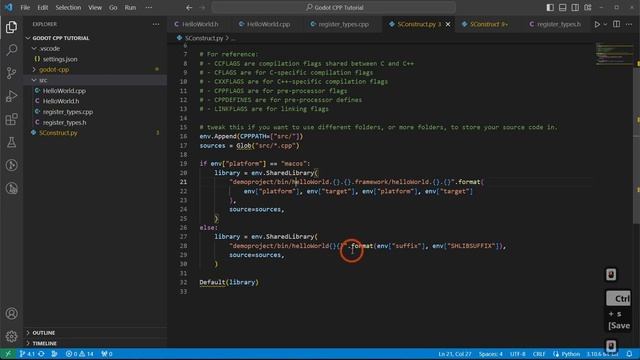Viewport: 640px width, 360px height.
Task: Open Explorer Views and More Actions ellipsis
Action: [156, 24]
